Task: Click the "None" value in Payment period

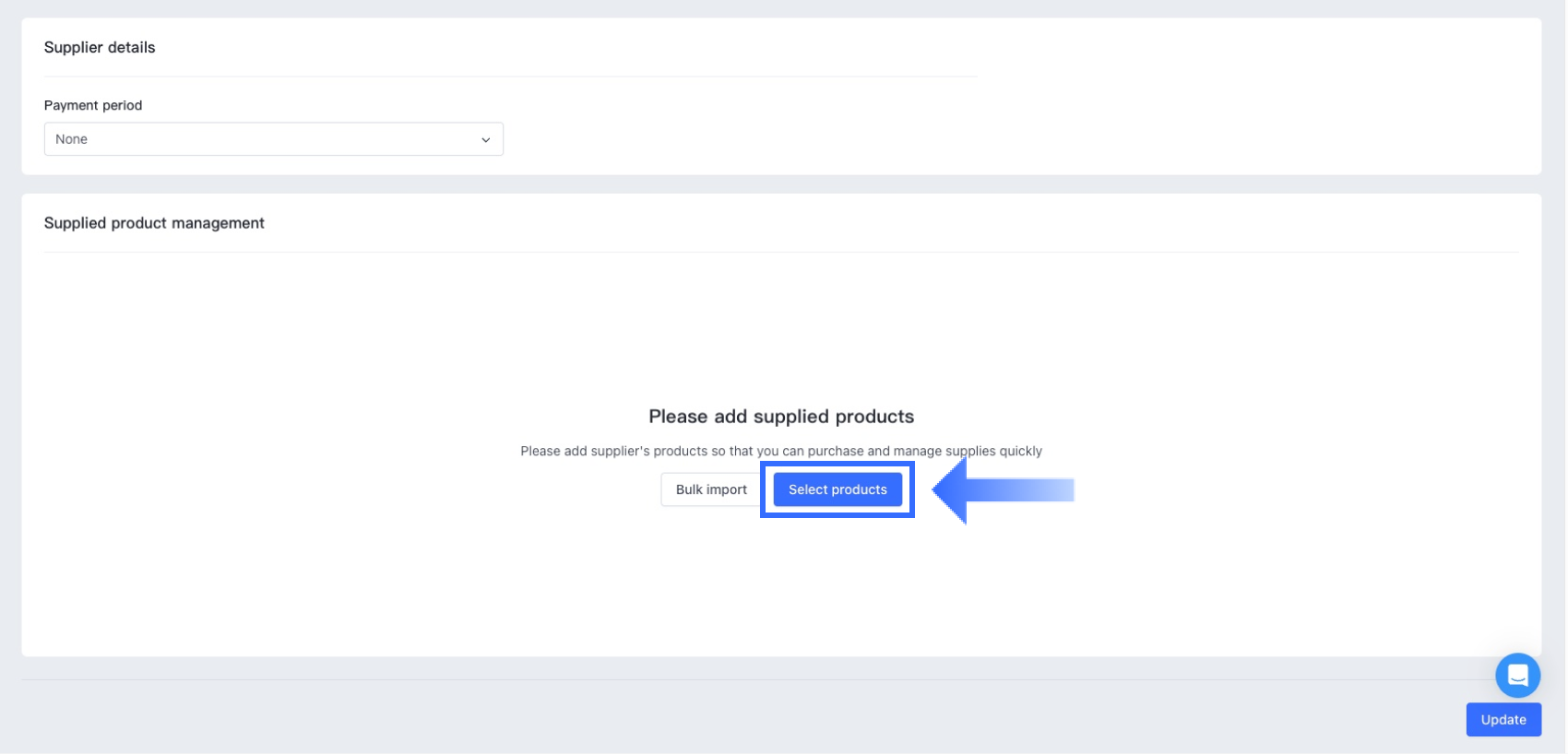Action: pyautogui.click(x=72, y=139)
